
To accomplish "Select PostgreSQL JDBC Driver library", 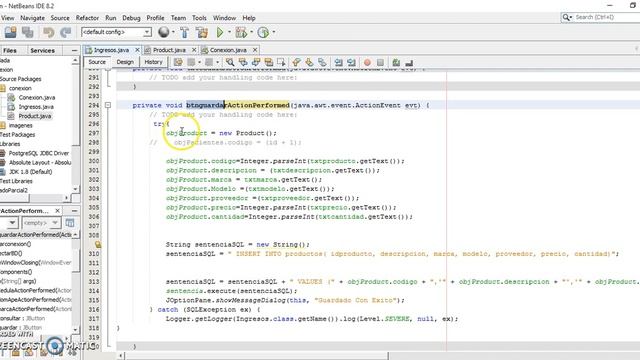I will (x=39, y=153).
